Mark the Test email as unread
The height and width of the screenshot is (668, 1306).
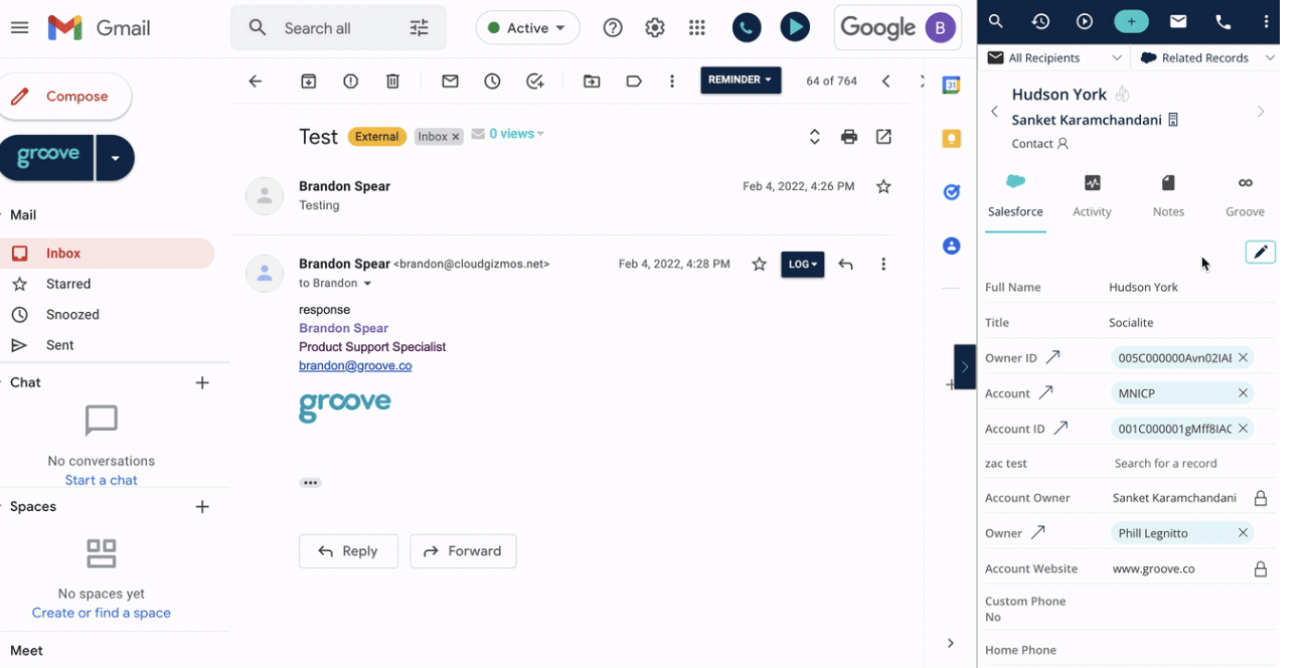pyautogui.click(x=450, y=80)
